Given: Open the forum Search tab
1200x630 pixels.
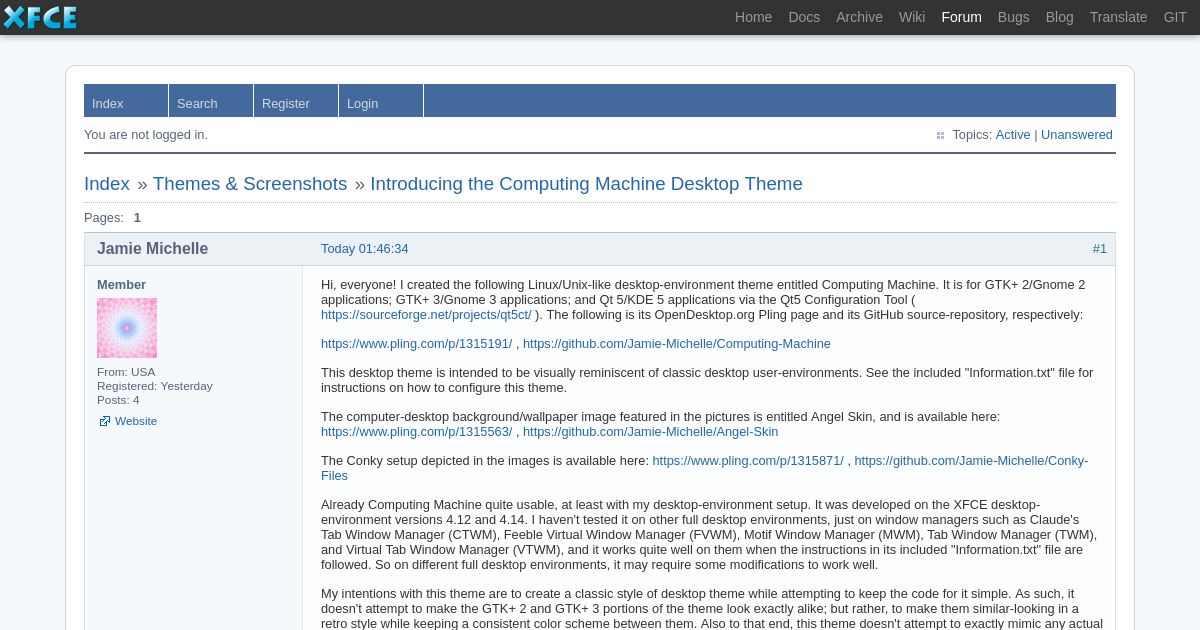Looking at the screenshot, I should coord(211,101).
